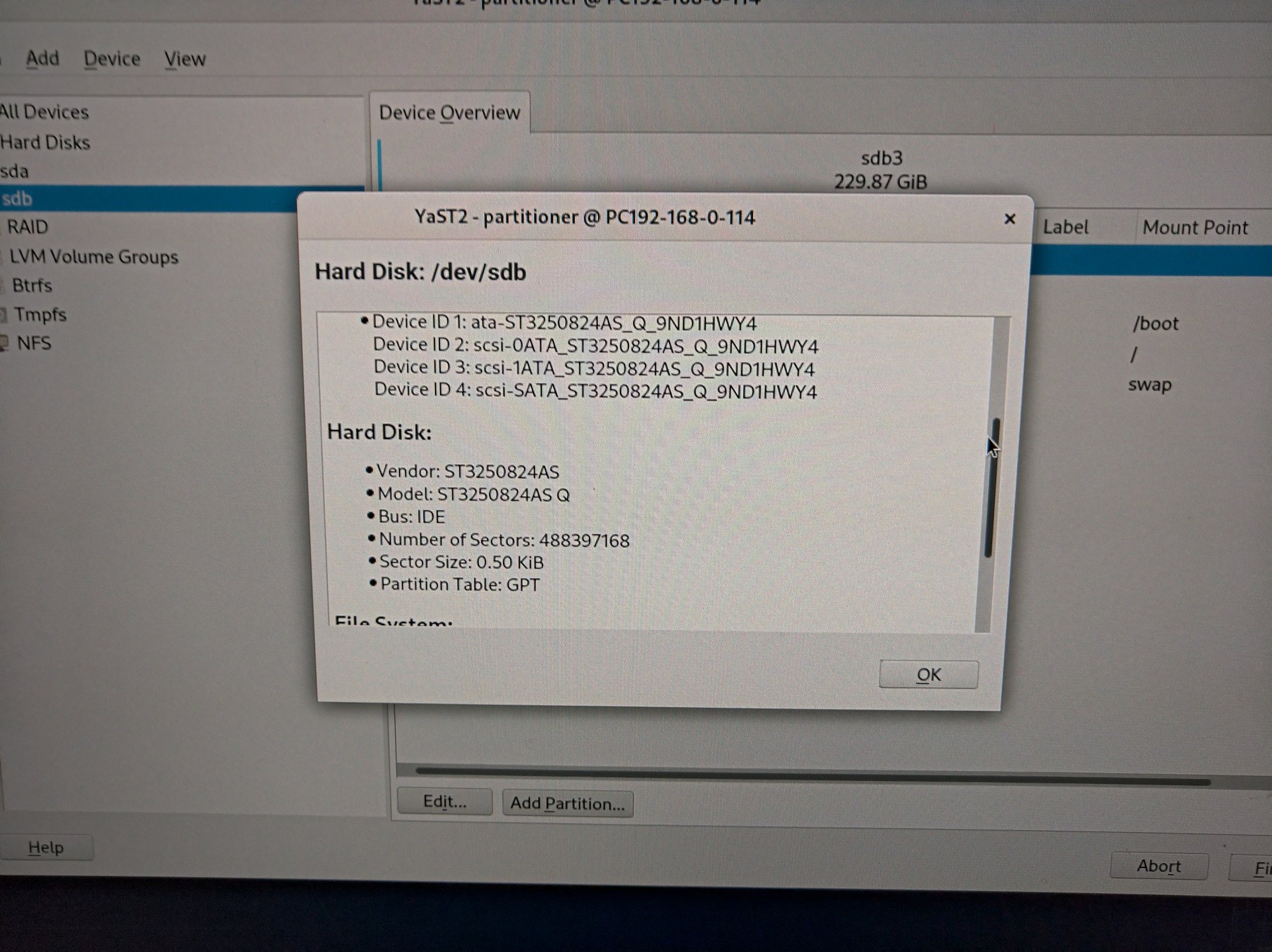This screenshot has height=952, width=1272.
Task: Click the Help button
Action: (x=46, y=847)
